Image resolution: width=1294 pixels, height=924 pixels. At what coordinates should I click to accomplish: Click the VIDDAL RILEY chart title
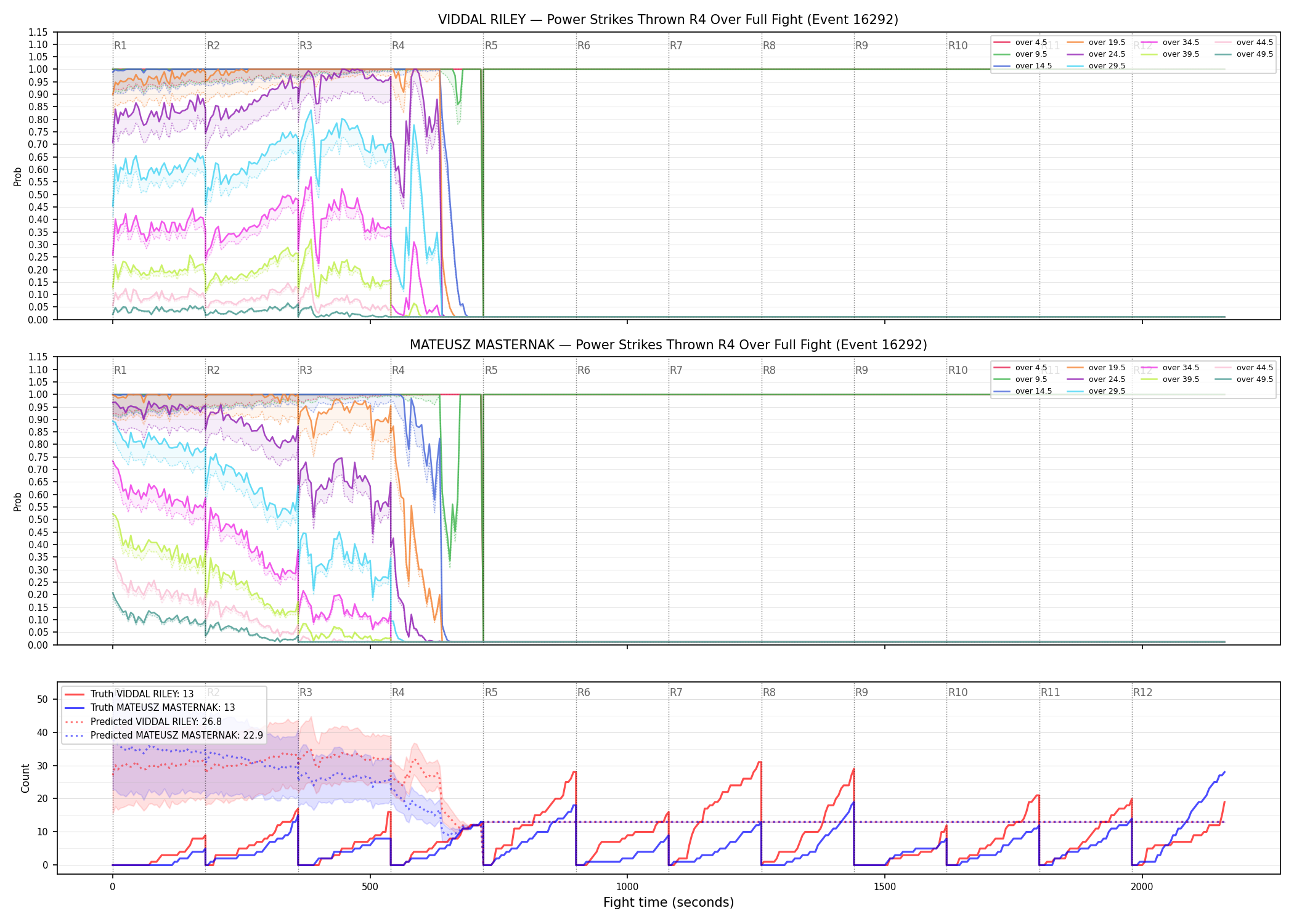pyautogui.click(x=668, y=20)
